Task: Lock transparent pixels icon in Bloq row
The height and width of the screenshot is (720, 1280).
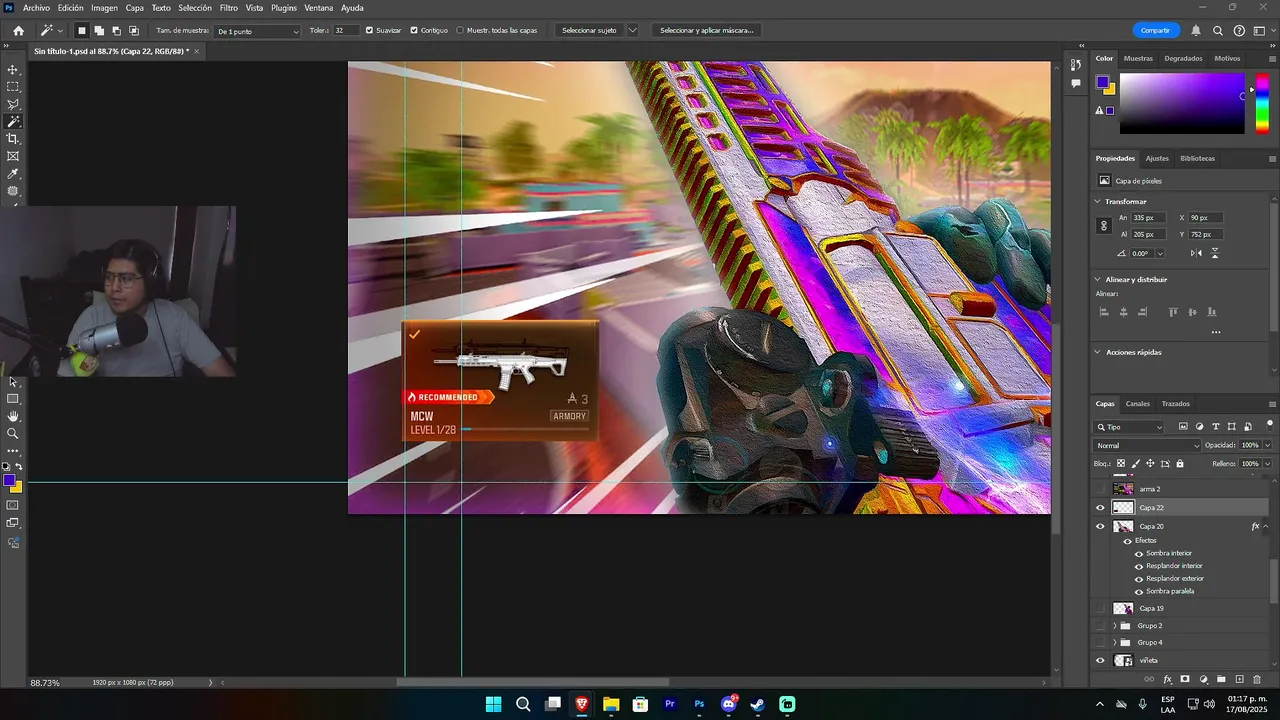Action: click(1120, 464)
